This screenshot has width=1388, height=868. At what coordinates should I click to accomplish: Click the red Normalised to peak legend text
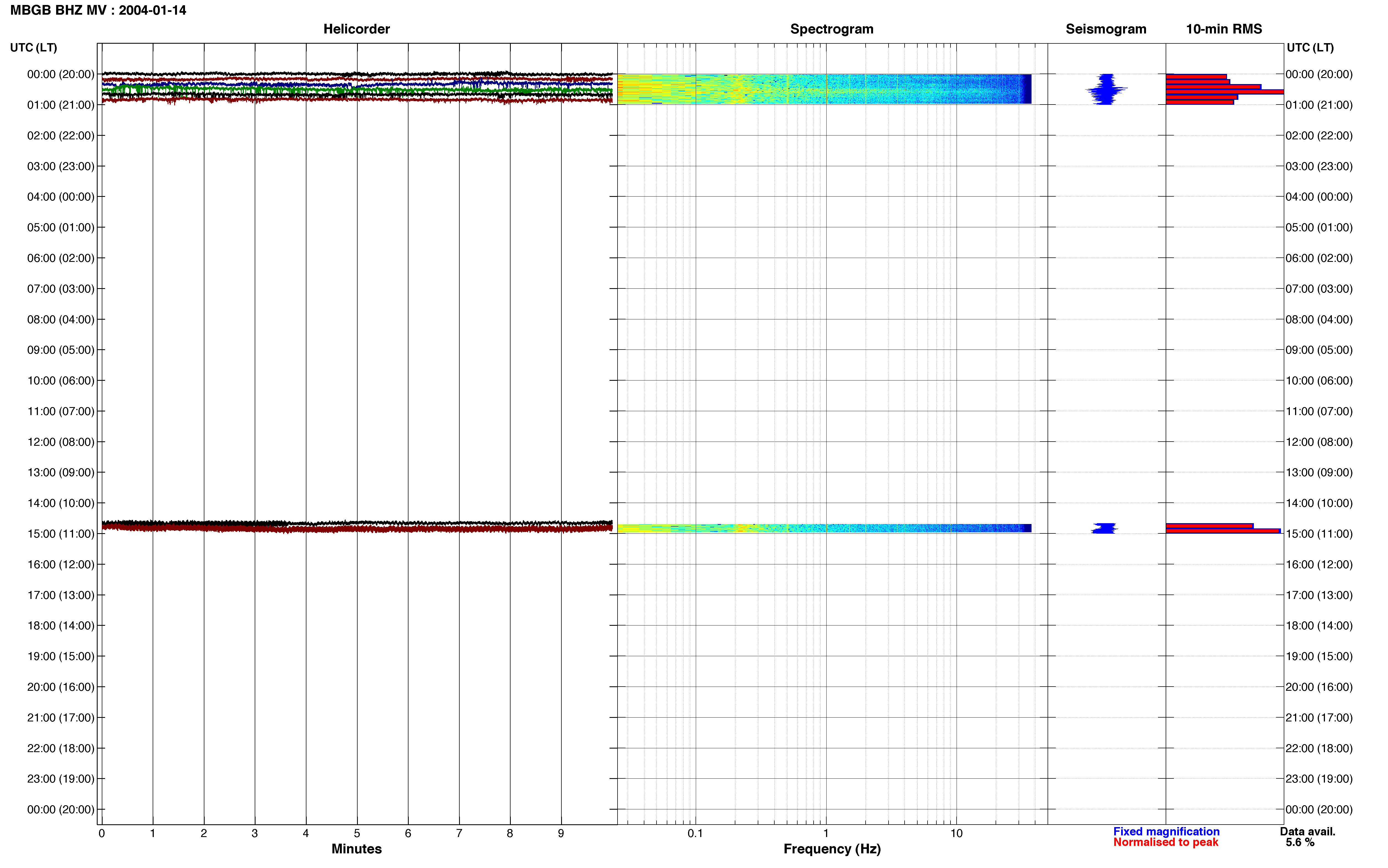1165,842
